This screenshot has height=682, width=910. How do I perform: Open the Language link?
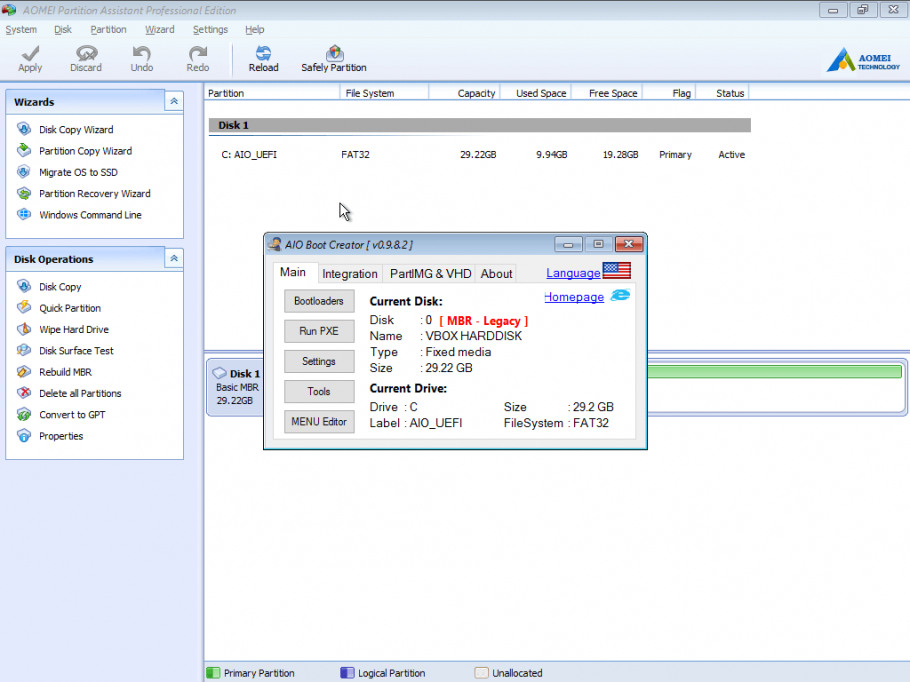pos(573,273)
